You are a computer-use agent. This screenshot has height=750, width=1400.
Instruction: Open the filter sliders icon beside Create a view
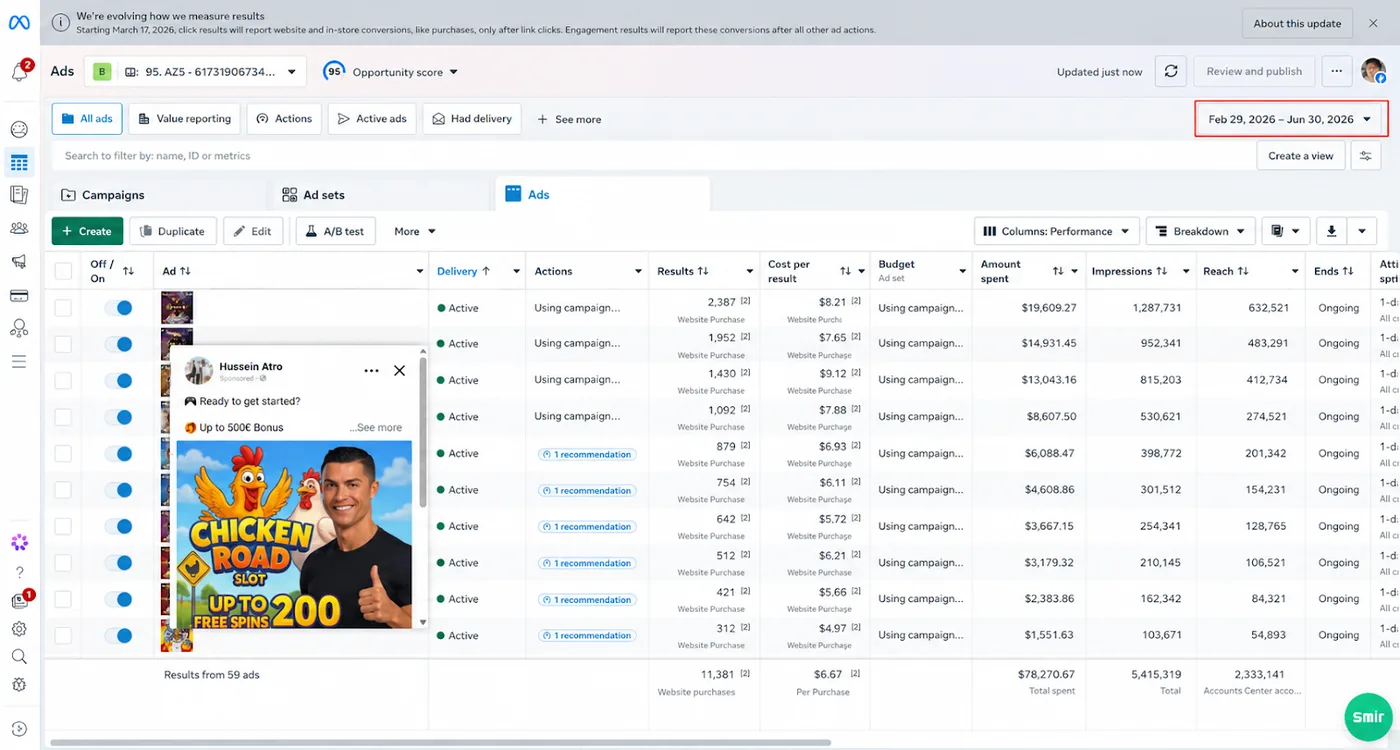point(1365,156)
